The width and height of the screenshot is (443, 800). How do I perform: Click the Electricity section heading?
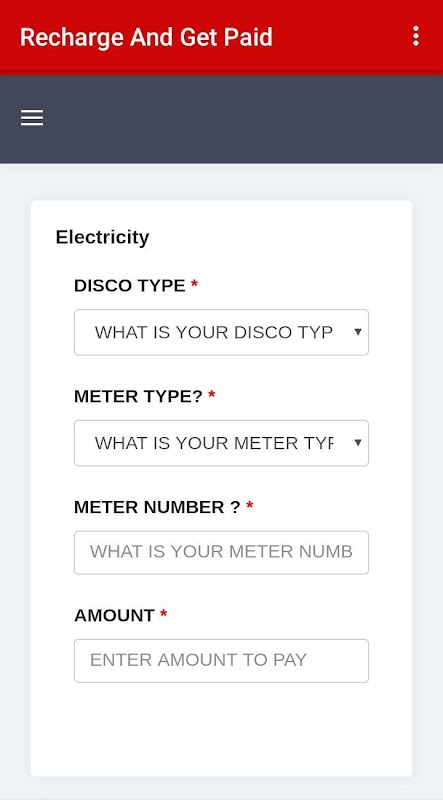tap(102, 237)
